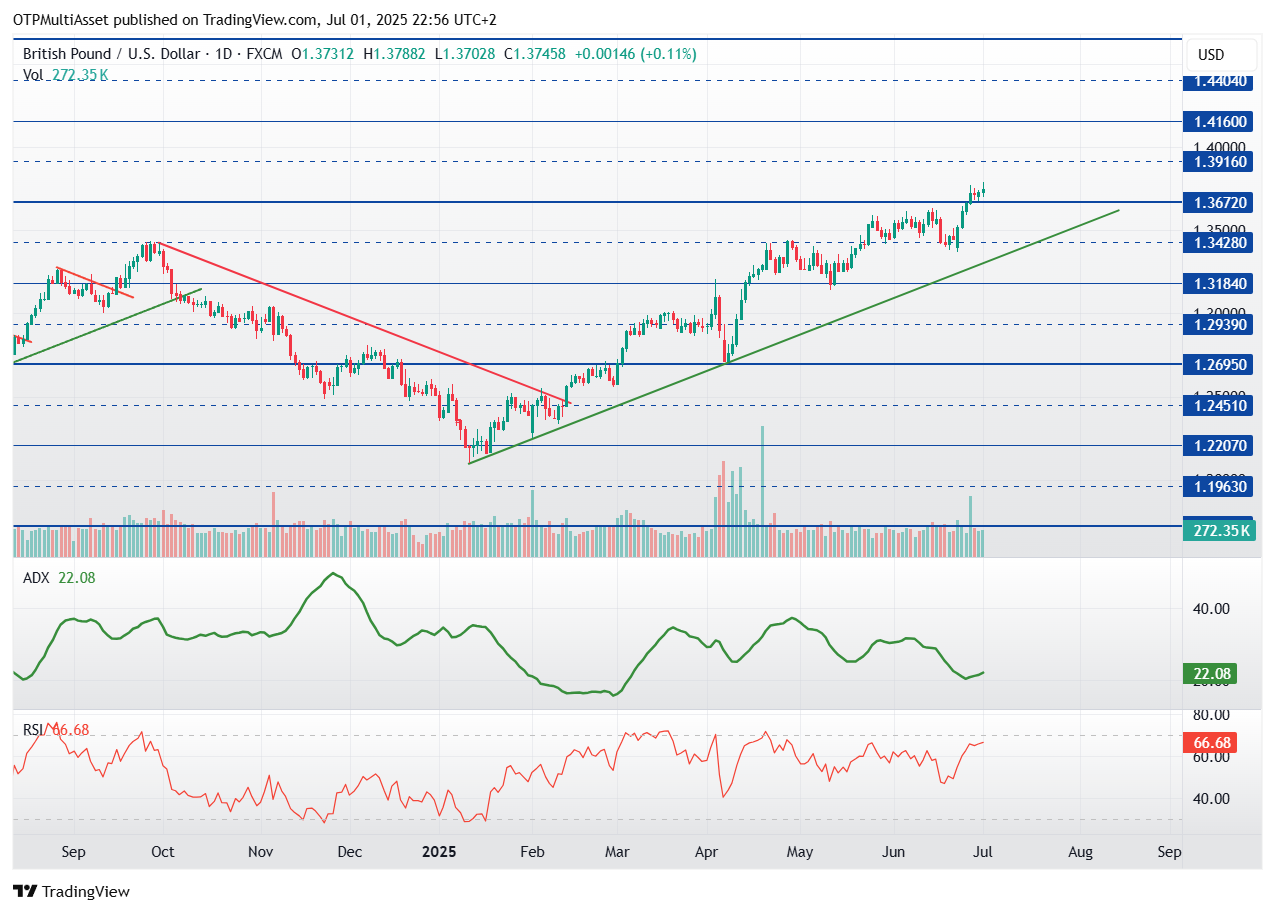Click the Mar label on time axis
Image resolution: width=1275 pixels, height=913 pixels.
[x=617, y=853]
